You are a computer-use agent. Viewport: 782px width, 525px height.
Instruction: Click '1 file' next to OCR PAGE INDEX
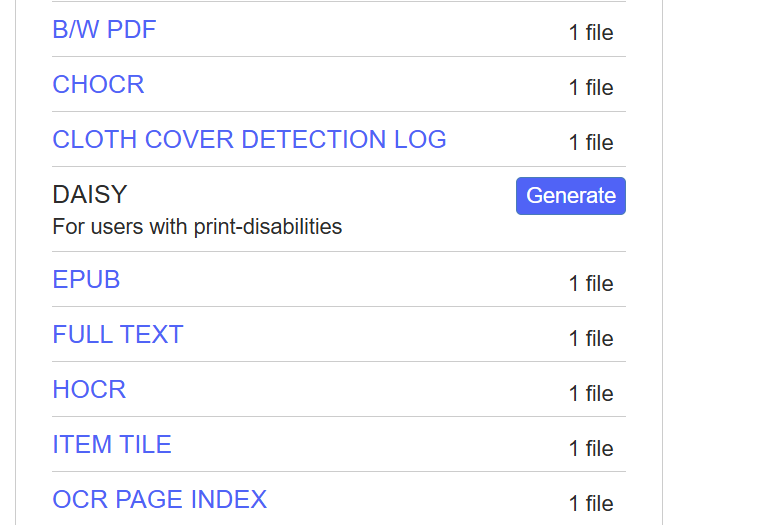pyautogui.click(x=590, y=504)
